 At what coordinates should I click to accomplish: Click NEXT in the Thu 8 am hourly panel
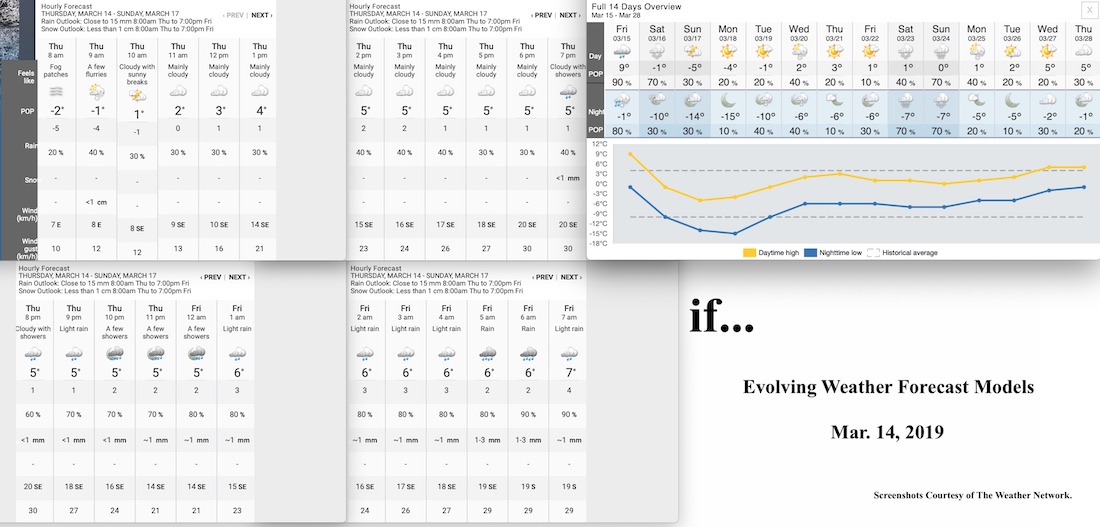pyautogui.click(x=262, y=15)
